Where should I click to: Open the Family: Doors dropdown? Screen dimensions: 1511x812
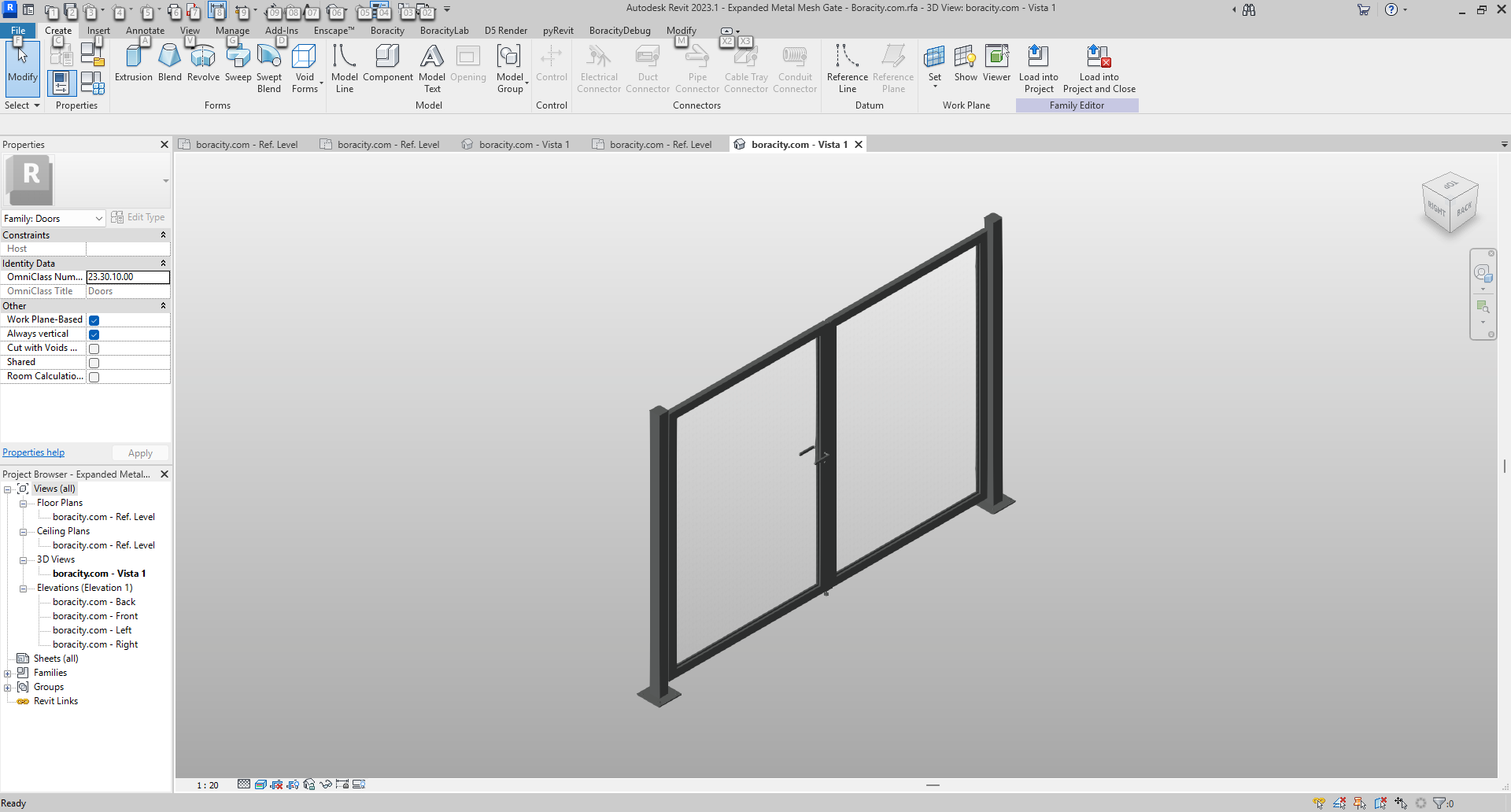[x=54, y=219]
